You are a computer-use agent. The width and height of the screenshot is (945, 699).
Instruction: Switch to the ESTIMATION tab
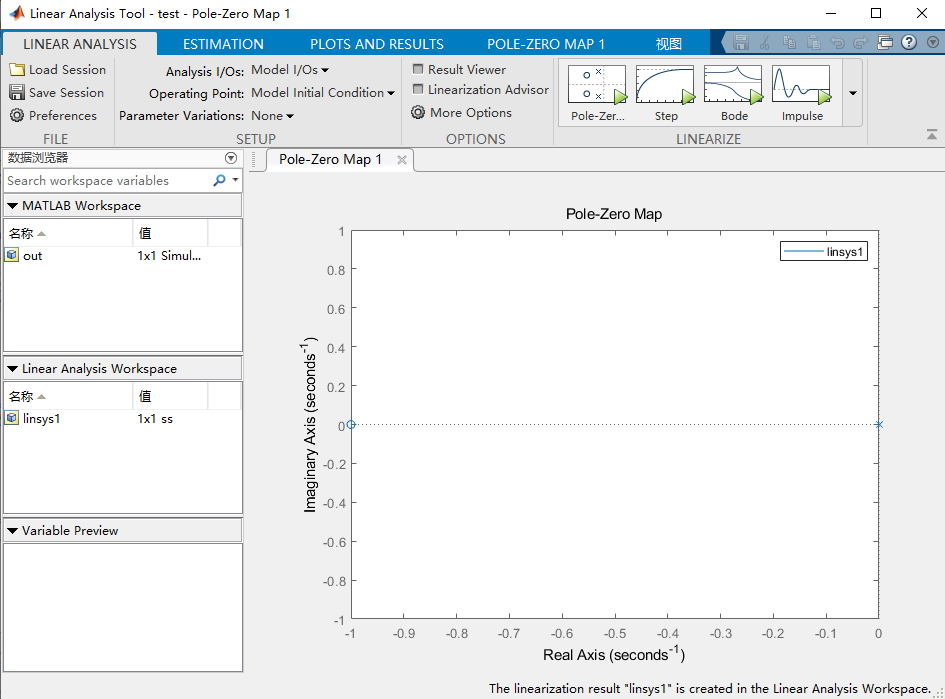[223, 44]
